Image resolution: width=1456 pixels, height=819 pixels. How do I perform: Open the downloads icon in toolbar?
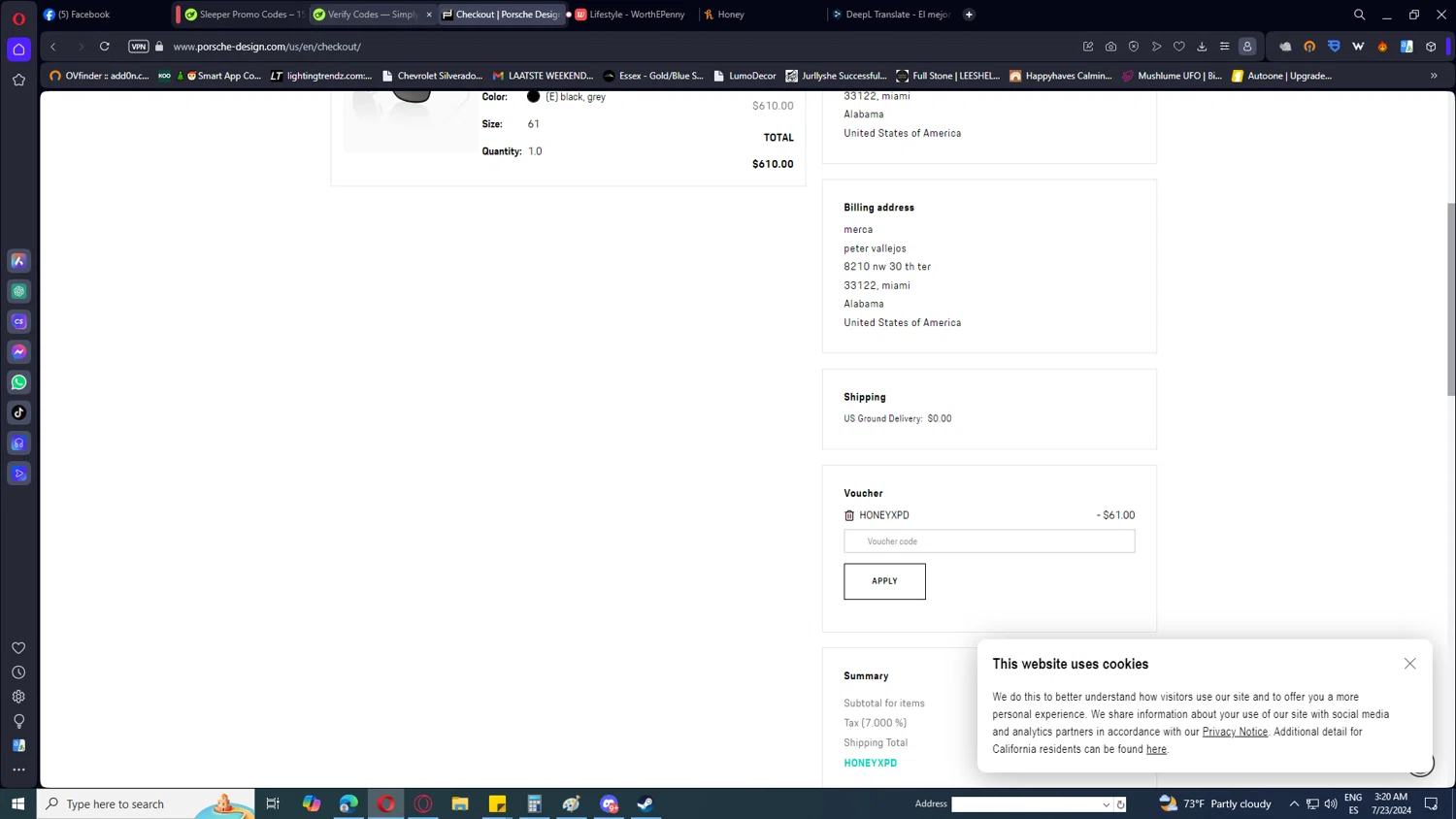pyautogui.click(x=1202, y=47)
